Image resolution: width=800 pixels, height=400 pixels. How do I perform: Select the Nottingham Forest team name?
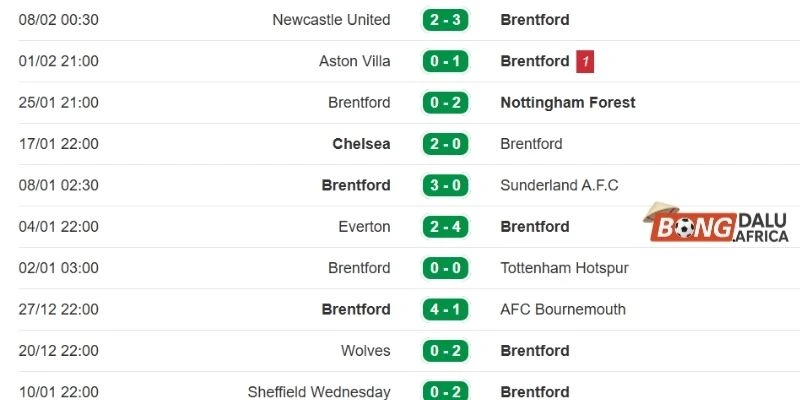pos(567,103)
